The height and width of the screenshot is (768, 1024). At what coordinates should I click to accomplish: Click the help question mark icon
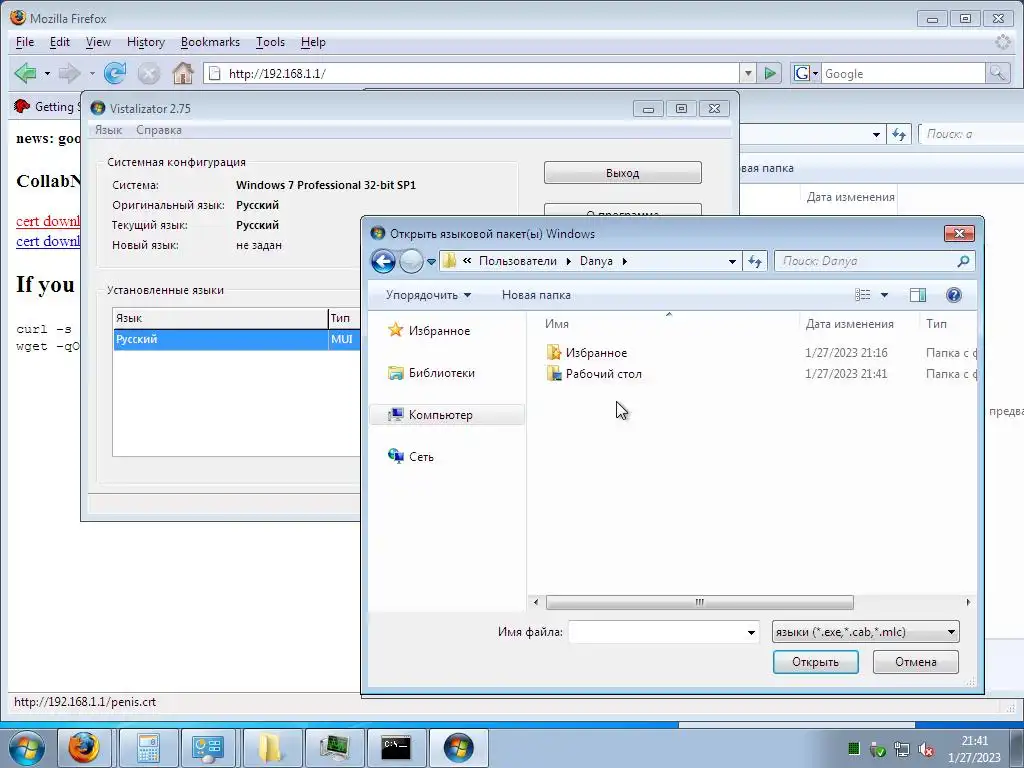pos(953,295)
